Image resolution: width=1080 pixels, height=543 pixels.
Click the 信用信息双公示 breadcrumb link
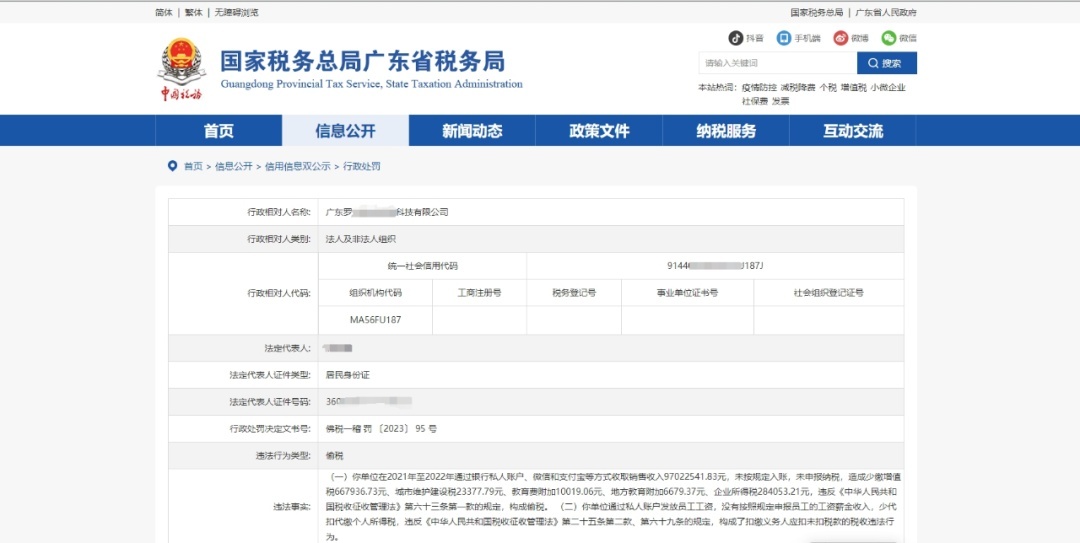(298, 166)
